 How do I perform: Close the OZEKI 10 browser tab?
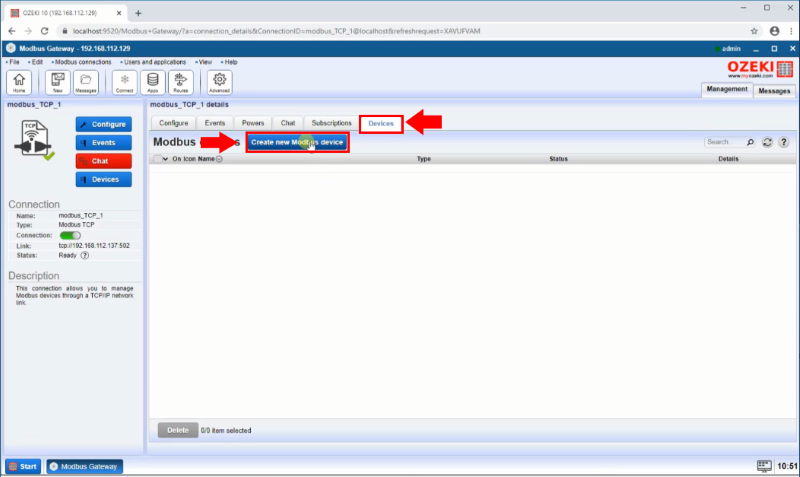click(119, 13)
